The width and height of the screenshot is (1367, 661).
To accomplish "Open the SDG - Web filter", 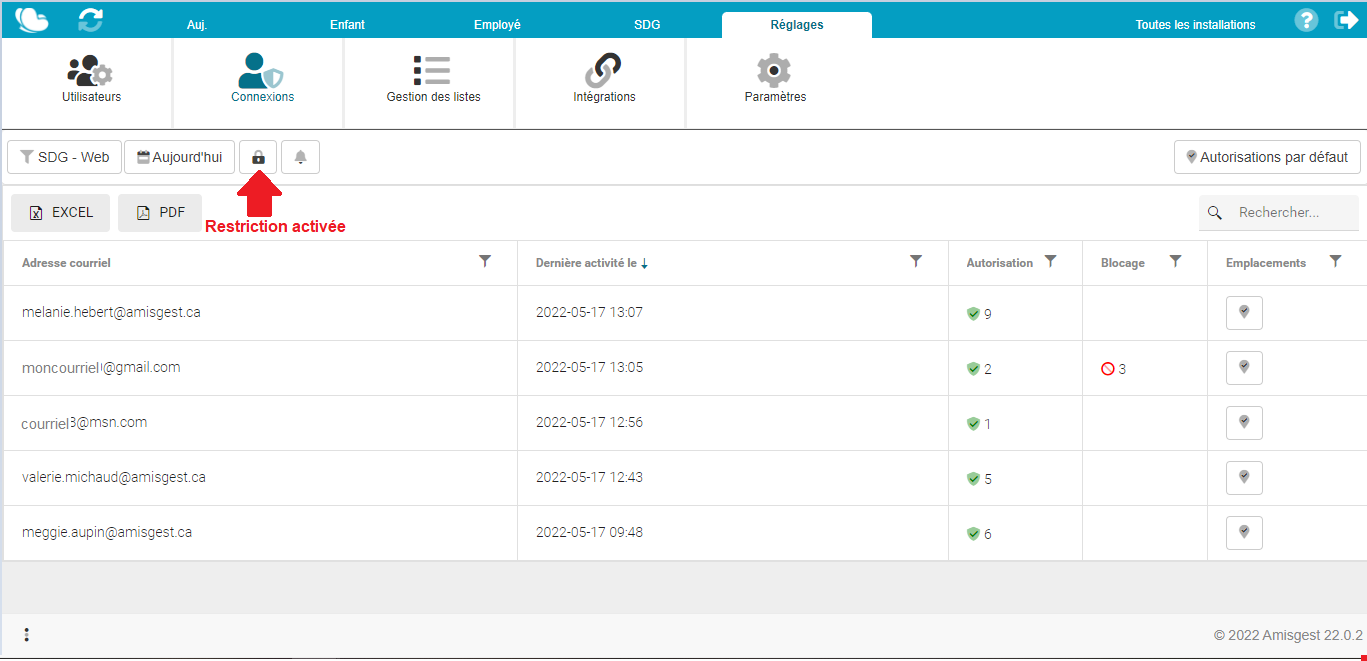I will pyautogui.click(x=64, y=157).
